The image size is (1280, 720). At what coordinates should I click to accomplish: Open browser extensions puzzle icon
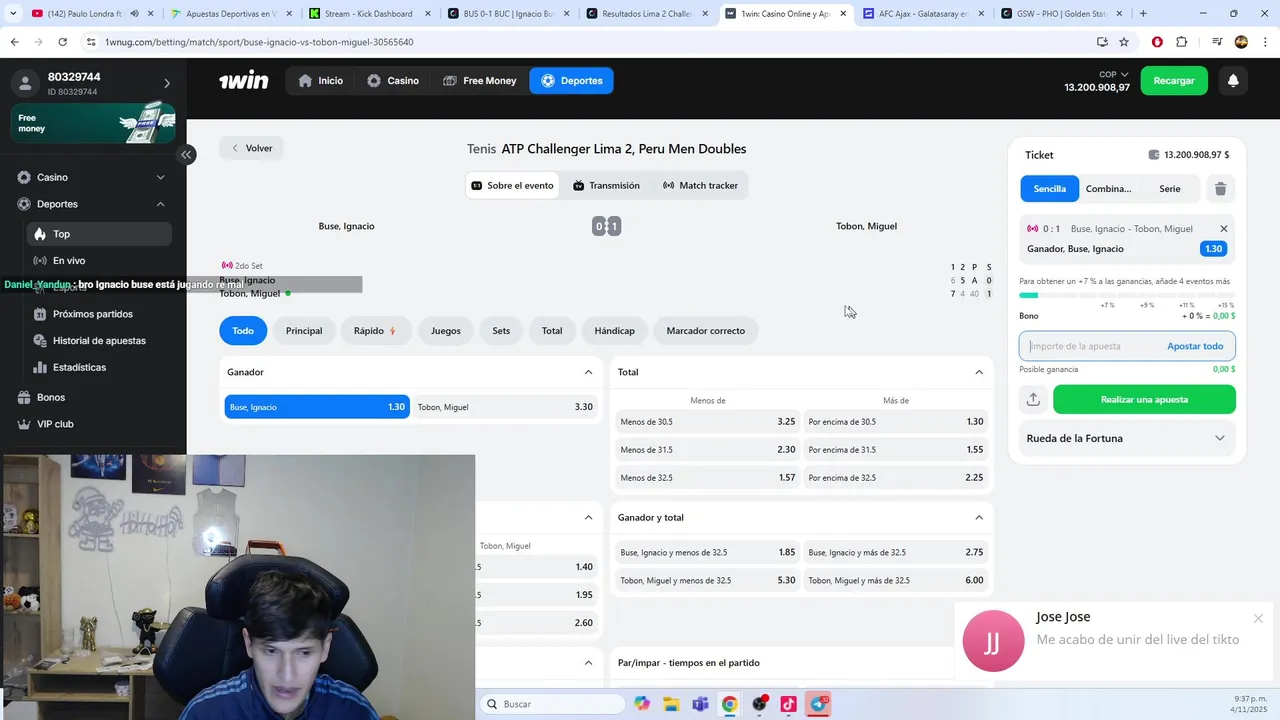click(x=1181, y=42)
